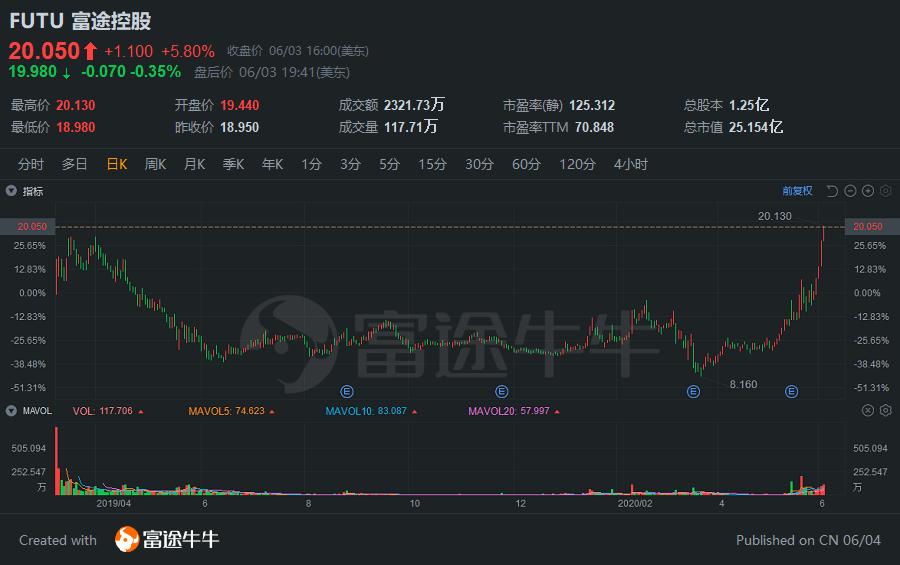Click the 最高价 20.130 value
900x565 pixels.
coord(75,105)
